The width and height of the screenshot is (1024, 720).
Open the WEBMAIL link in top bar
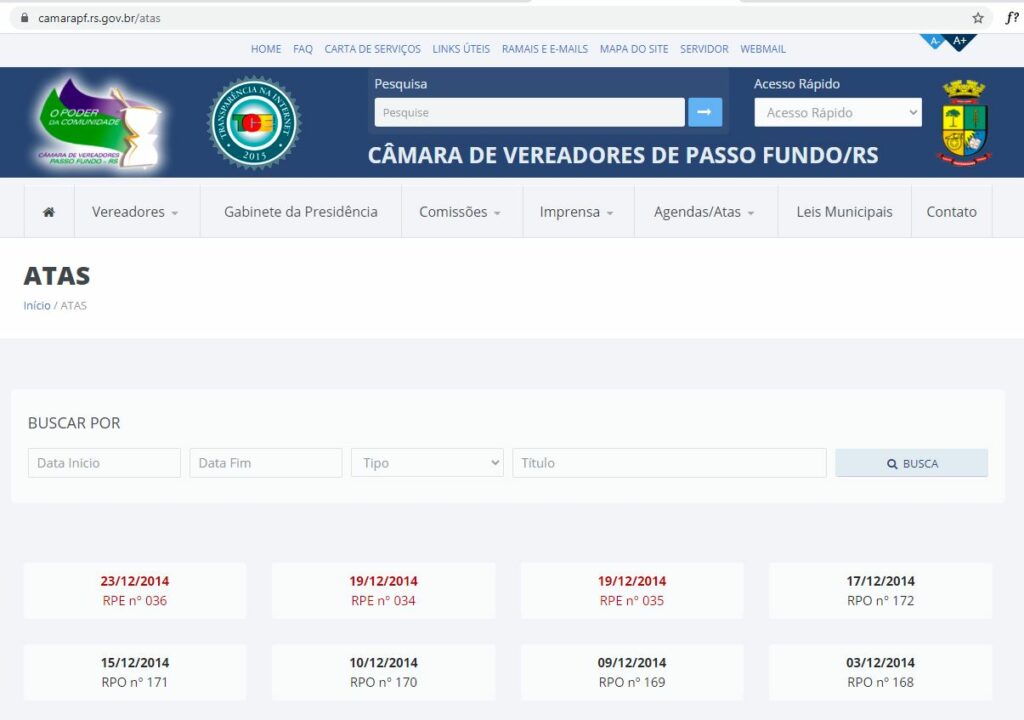(x=763, y=49)
